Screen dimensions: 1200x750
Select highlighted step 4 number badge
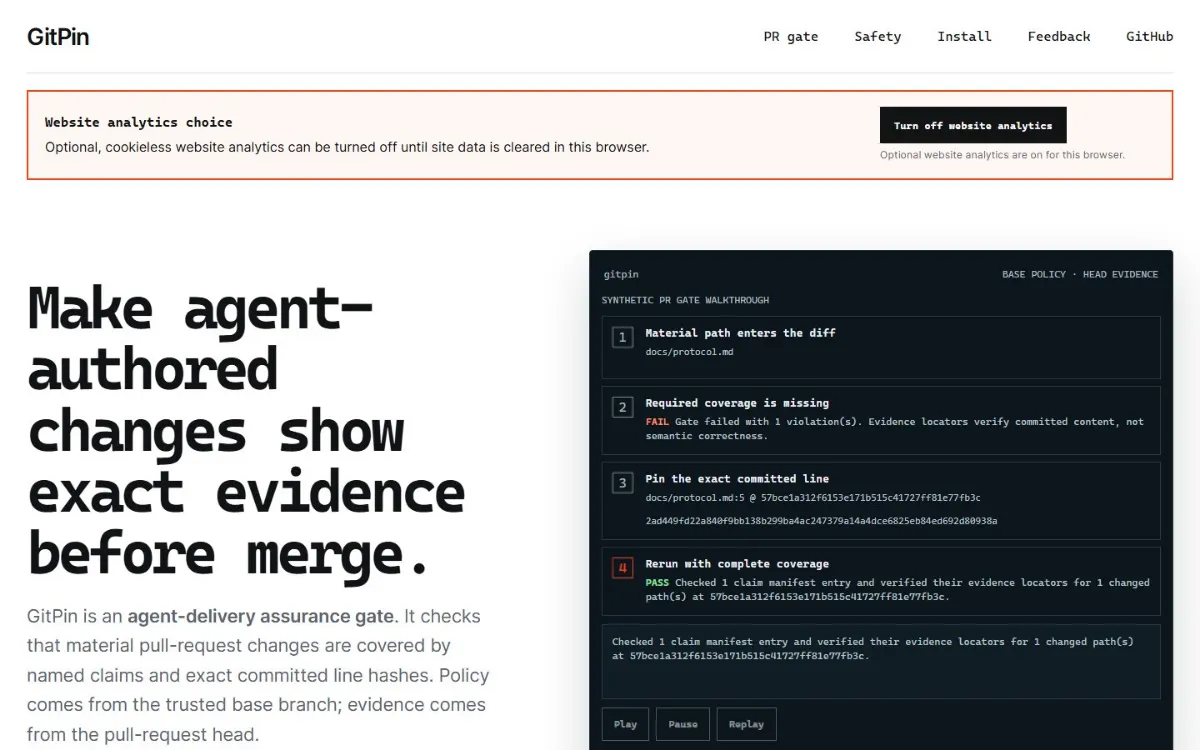click(x=622, y=568)
